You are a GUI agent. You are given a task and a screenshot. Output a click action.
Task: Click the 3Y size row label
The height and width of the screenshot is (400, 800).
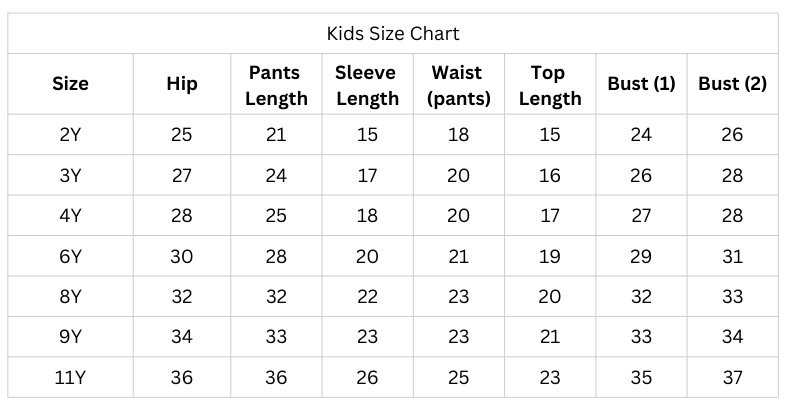coord(70,175)
